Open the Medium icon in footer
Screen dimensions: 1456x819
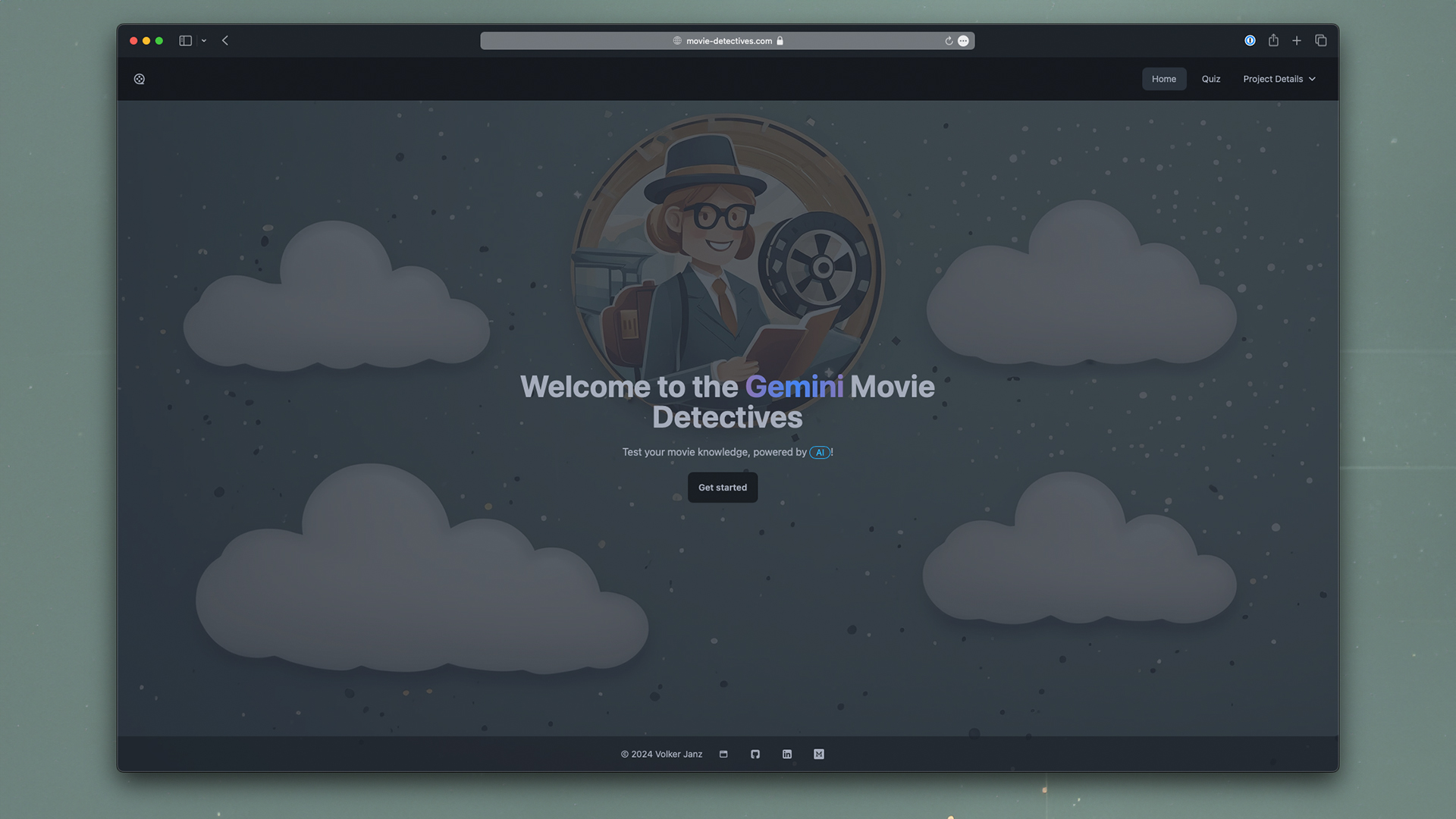pos(819,754)
